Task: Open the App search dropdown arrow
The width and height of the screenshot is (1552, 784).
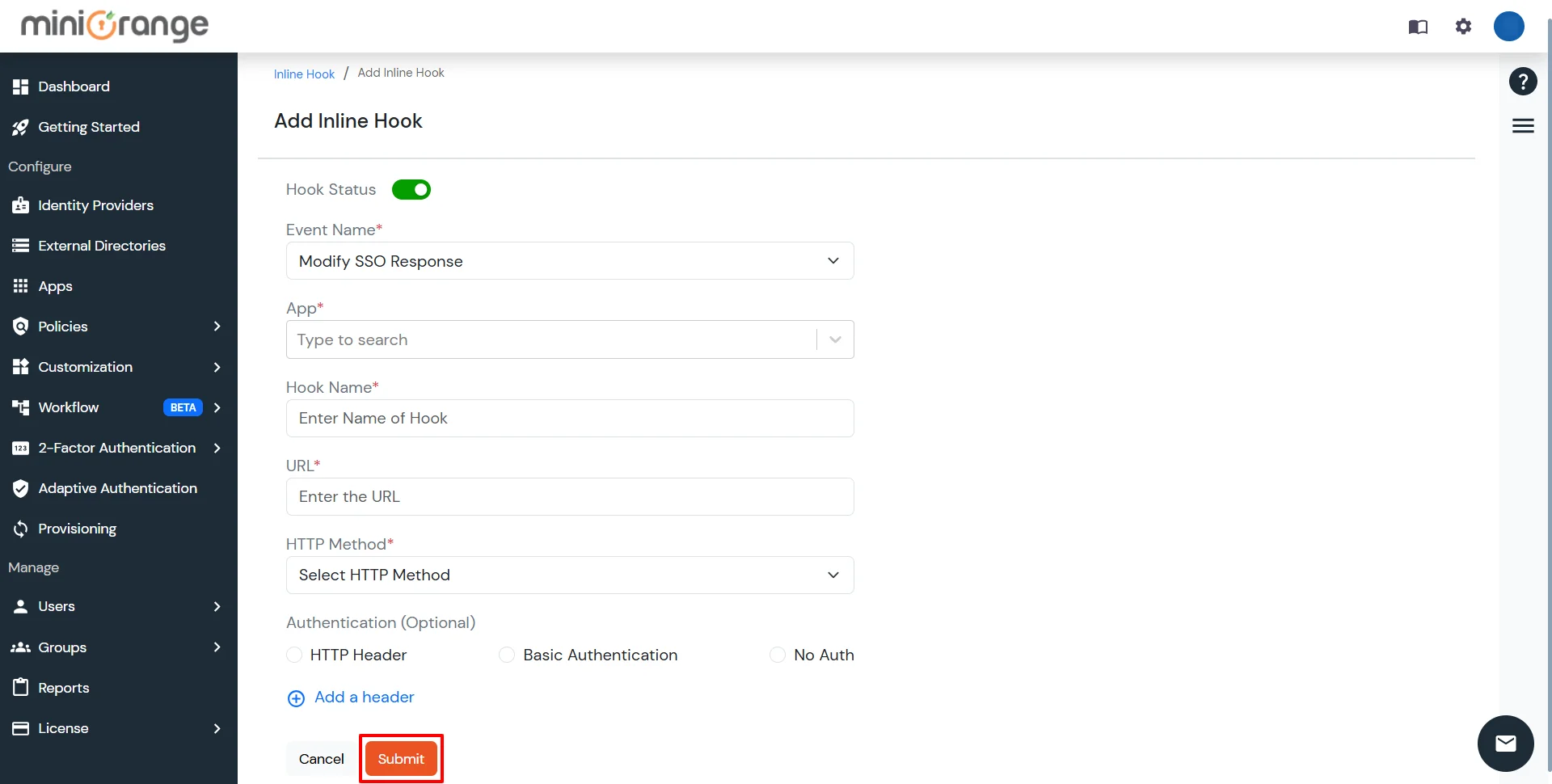Action: pos(835,339)
